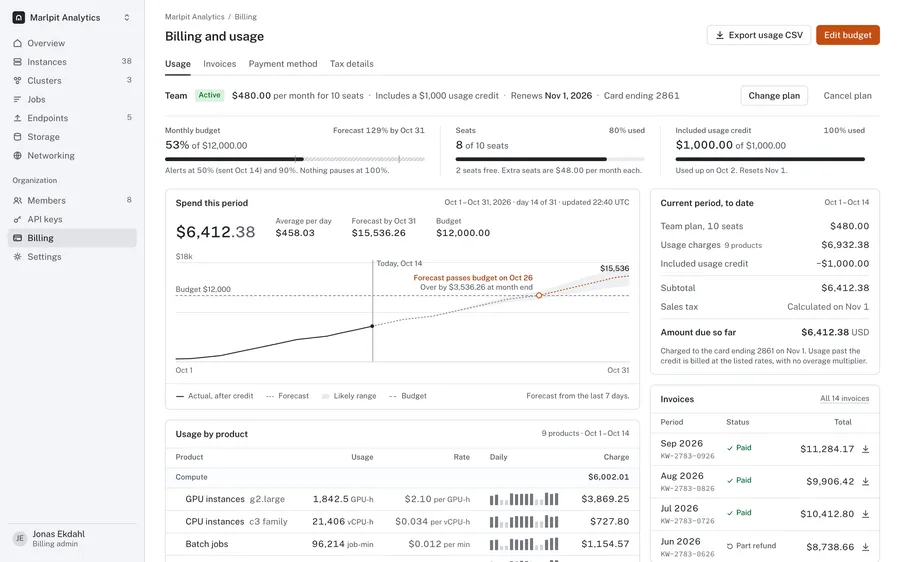The width and height of the screenshot is (900, 562).
Task: Click the Billing card icon
Action: coord(17,238)
